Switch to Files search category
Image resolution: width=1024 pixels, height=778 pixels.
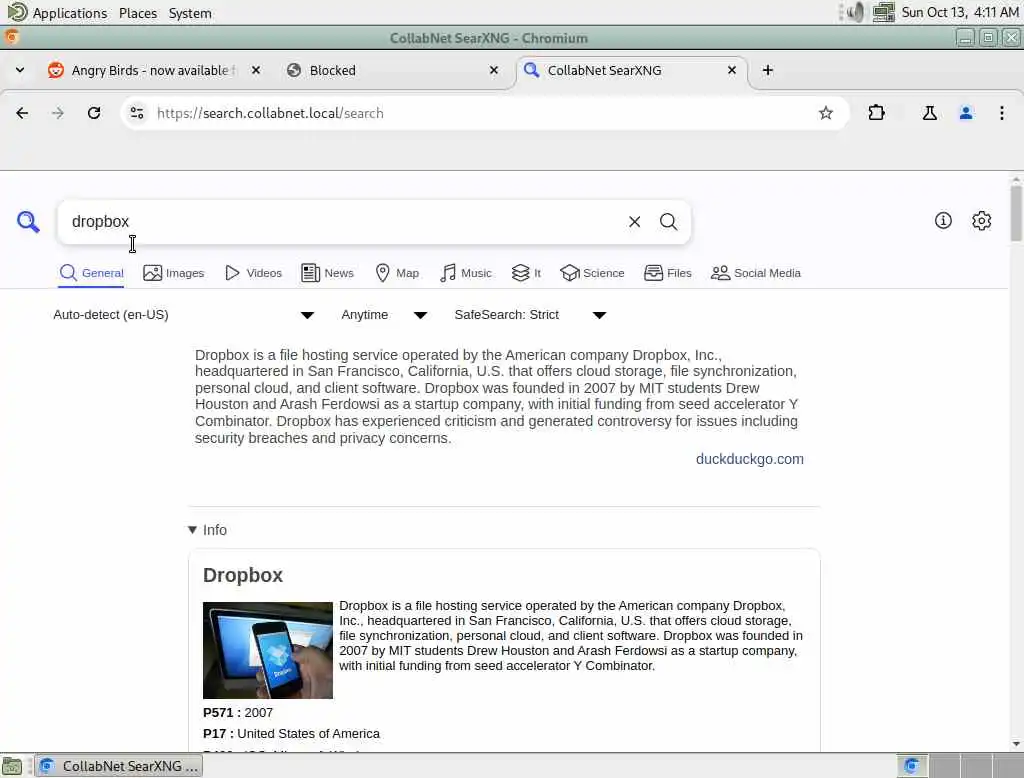pyautogui.click(x=667, y=273)
